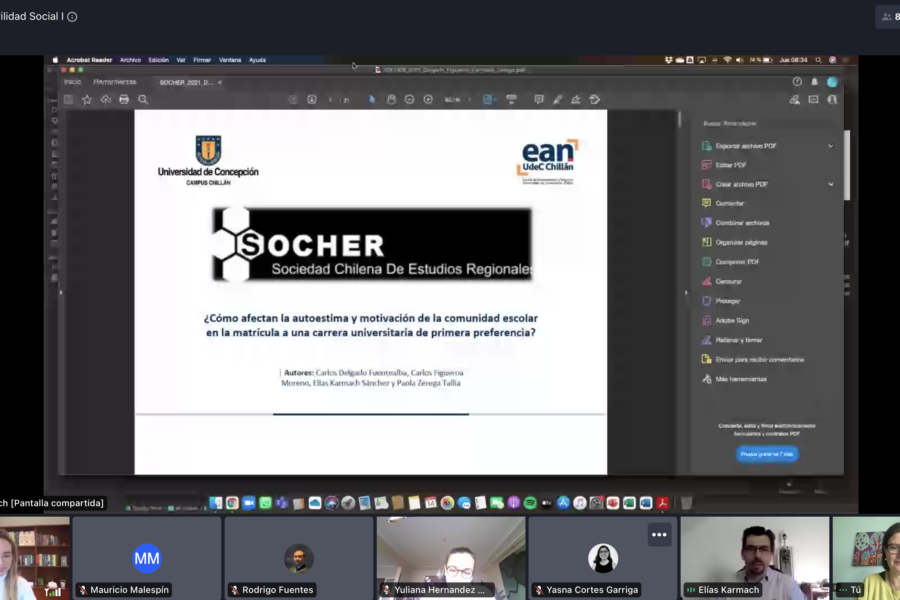Image resolution: width=900 pixels, height=600 pixels.
Task: Open the Editar PDF tool
Action: click(x=730, y=165)
